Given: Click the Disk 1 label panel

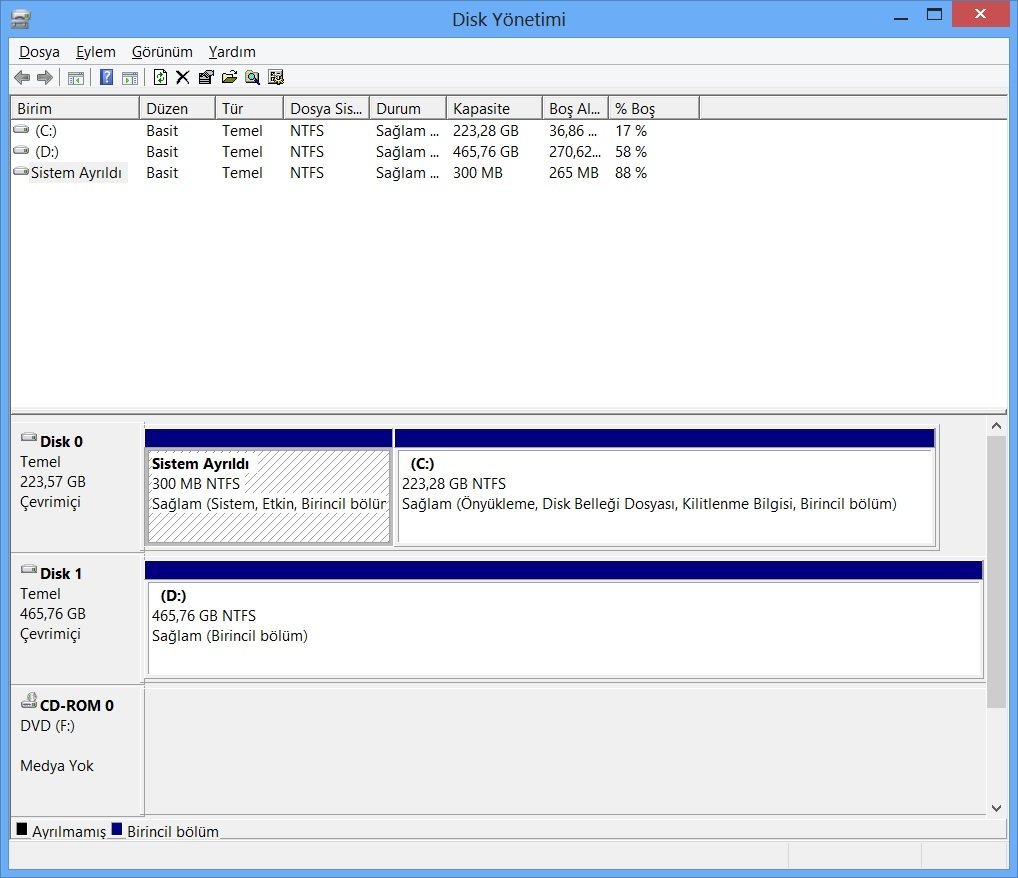Looking at the screenshot, I should [x=77, y=617].
